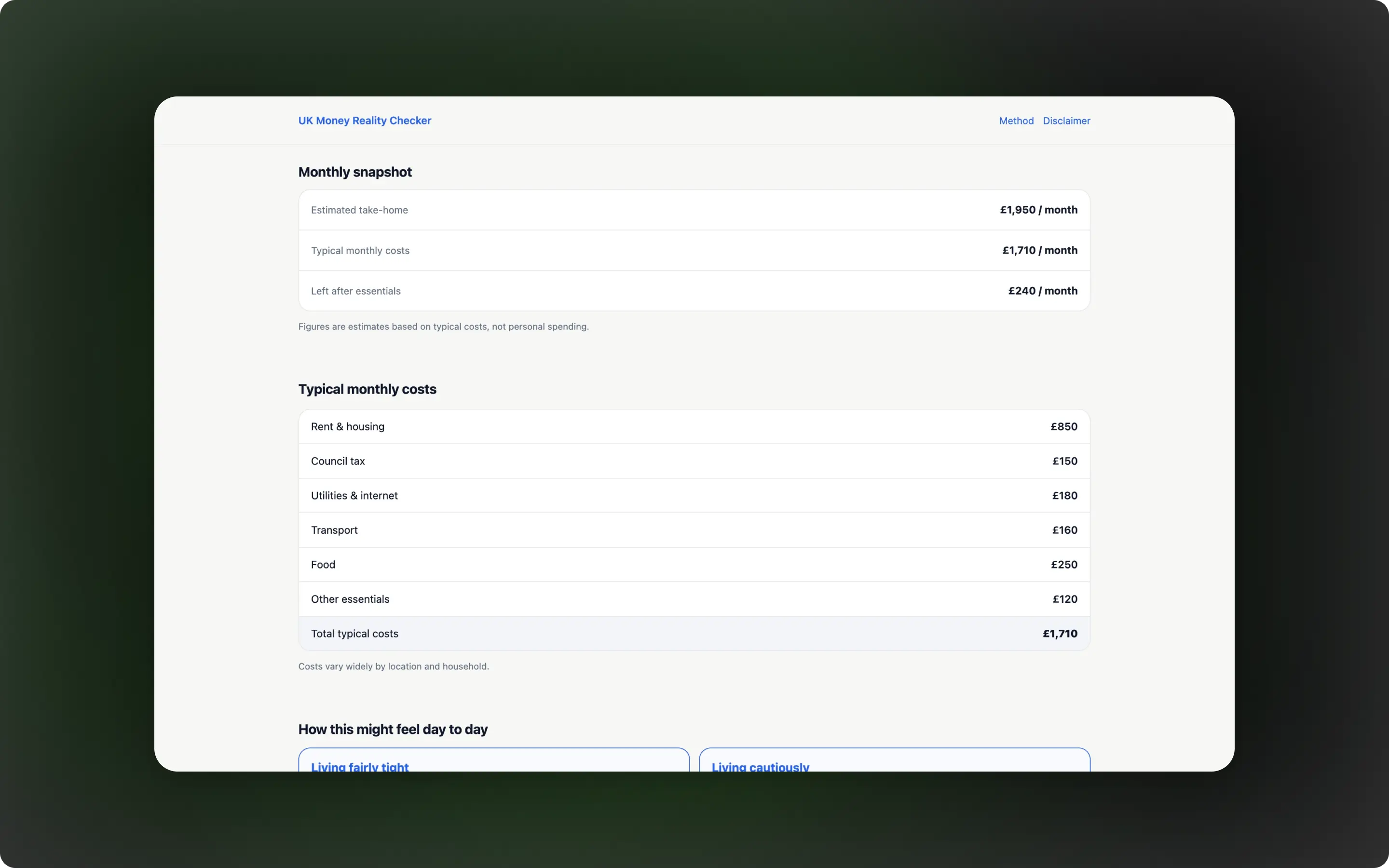Open the Living cautiously card
1389x868 pixels.
point(894,761)
